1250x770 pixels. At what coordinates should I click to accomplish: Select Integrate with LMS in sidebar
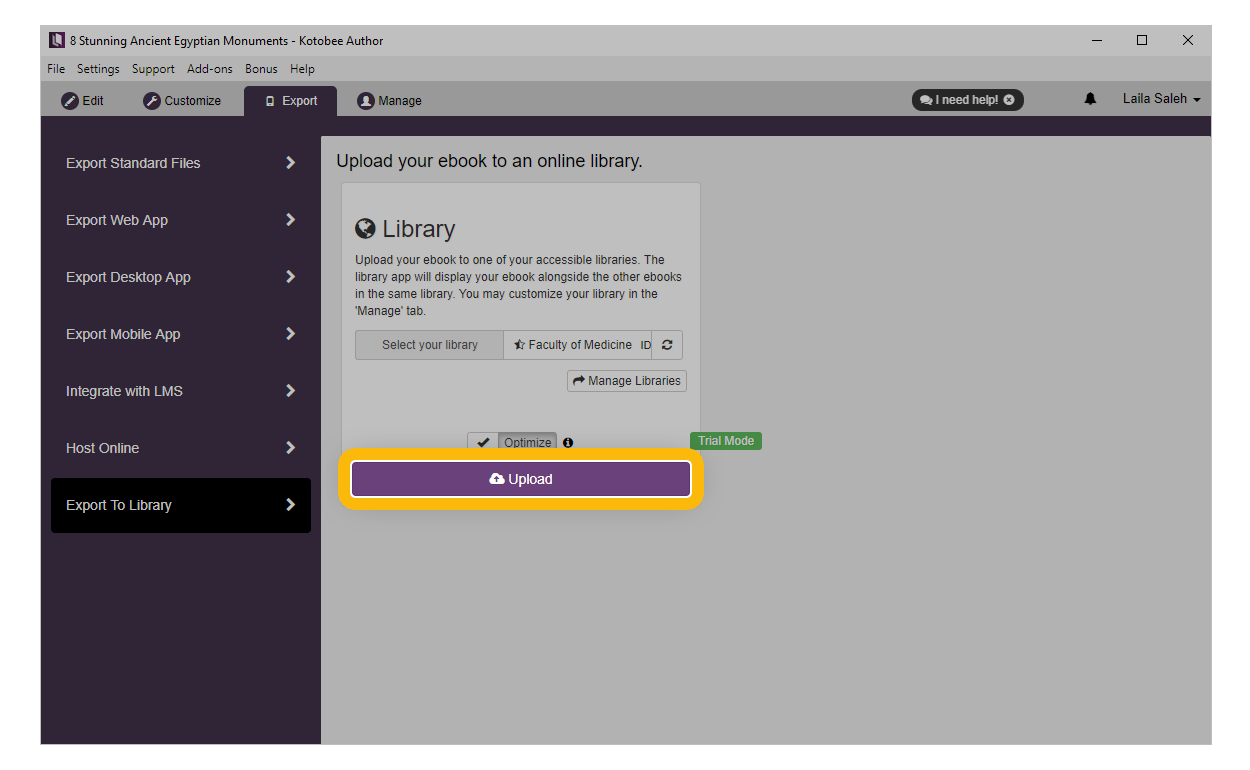(180, 391)
